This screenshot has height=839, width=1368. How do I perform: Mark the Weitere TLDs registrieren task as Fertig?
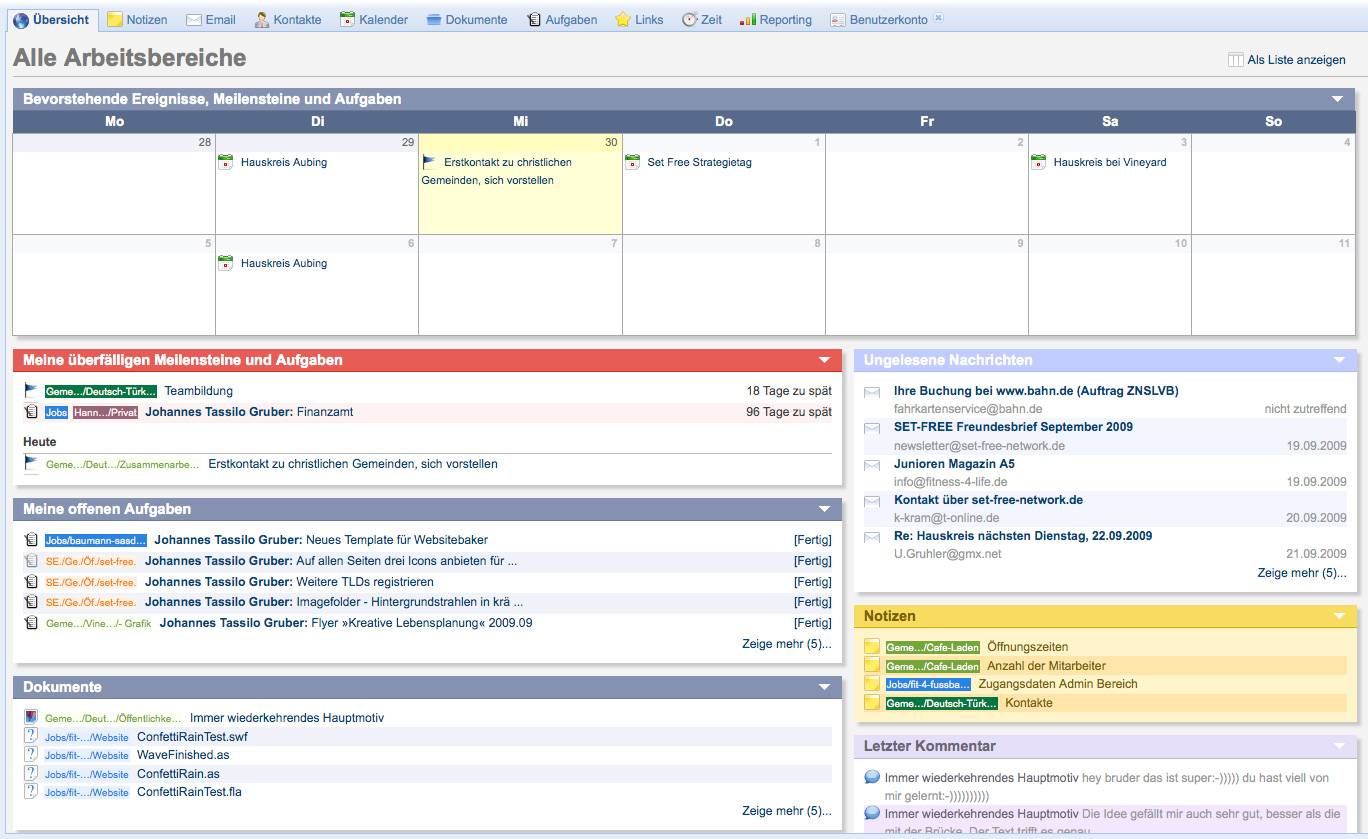[812, 582]
